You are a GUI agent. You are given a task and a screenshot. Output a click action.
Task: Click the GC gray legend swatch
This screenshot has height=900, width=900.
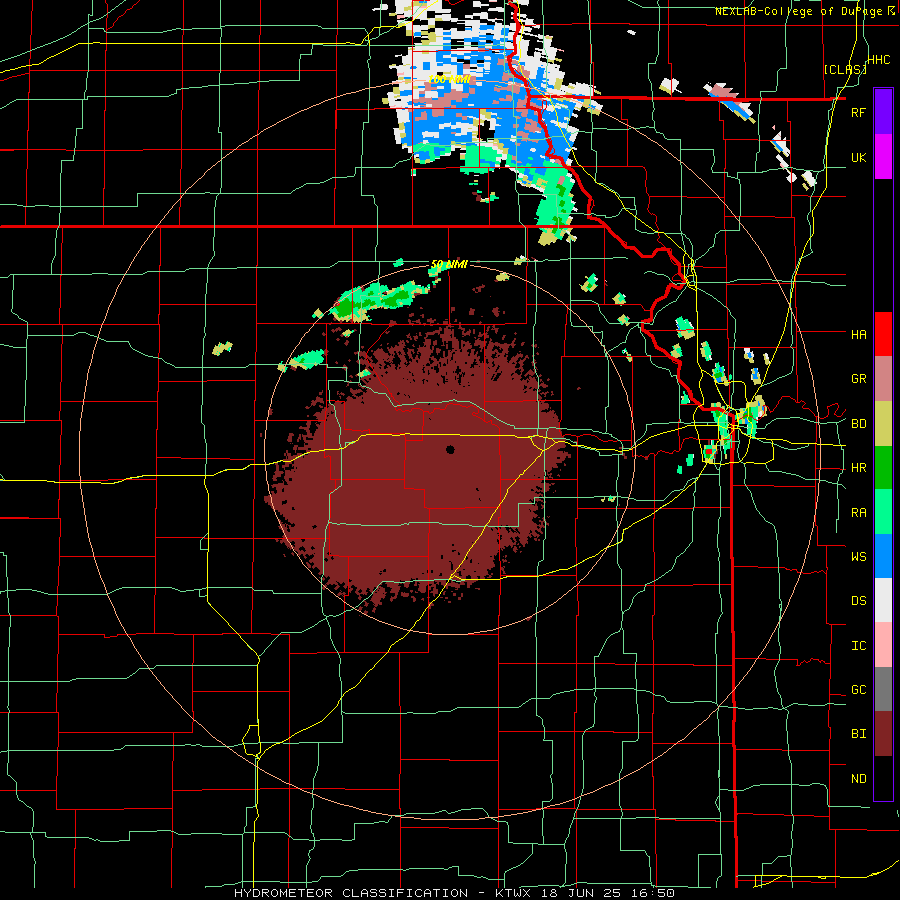(x=883, y=689)
